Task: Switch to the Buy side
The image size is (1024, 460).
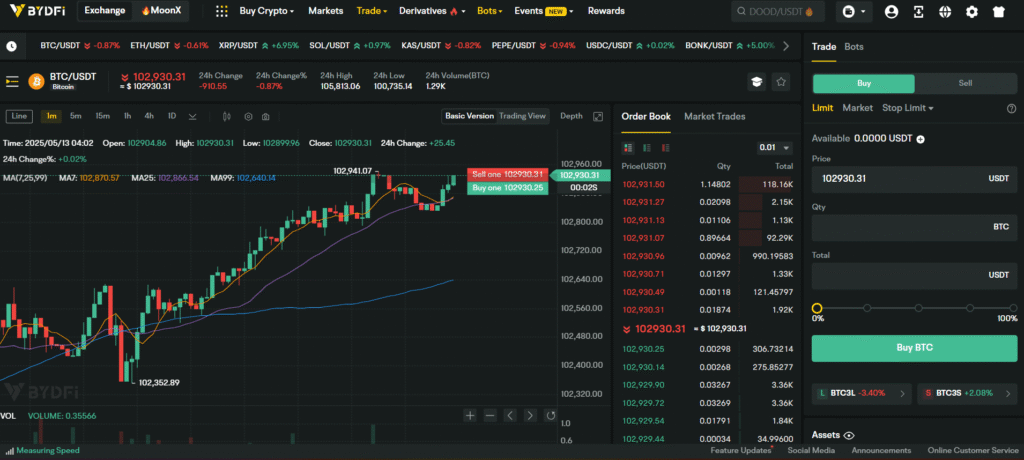Action: (x=863, y=84)
